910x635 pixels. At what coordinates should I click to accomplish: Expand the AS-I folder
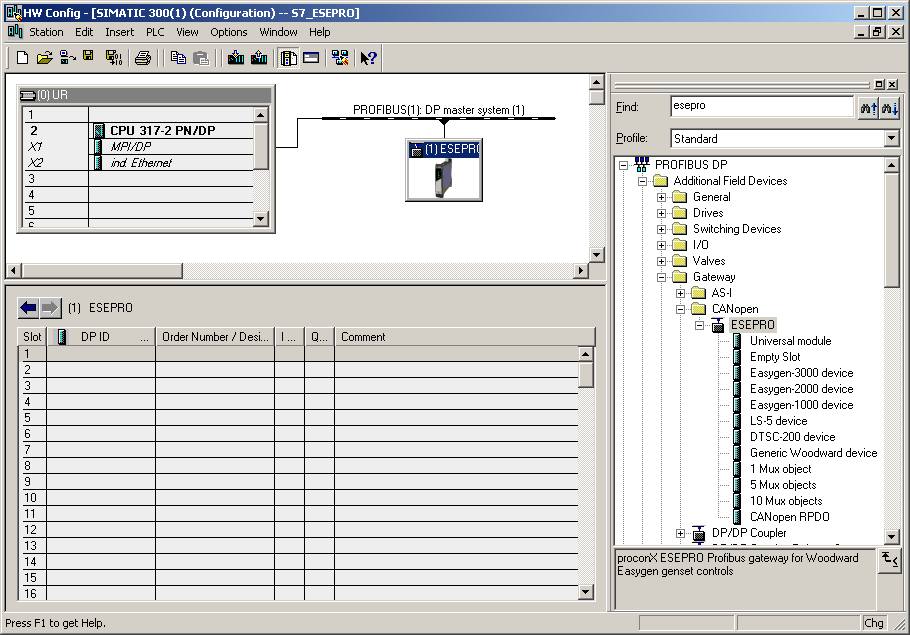(x=680, y=293)
